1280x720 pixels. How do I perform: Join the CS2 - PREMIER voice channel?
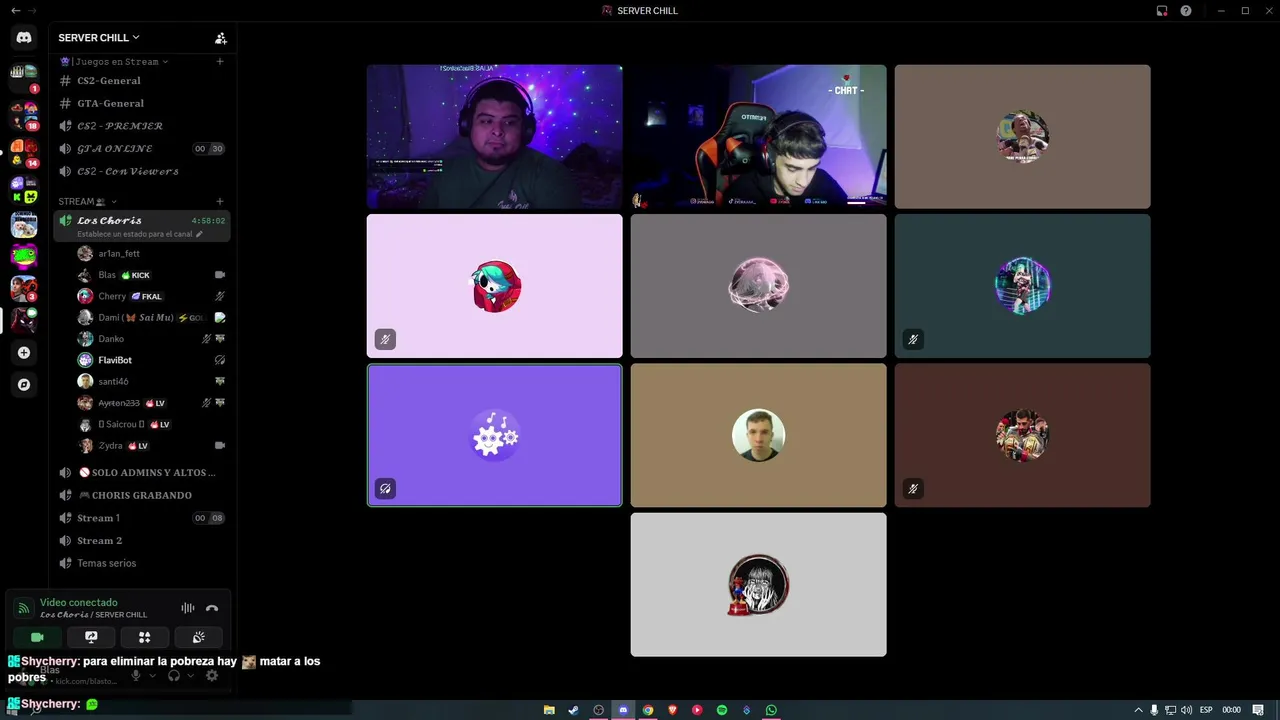pyautogui.click(x=141, y=126)
